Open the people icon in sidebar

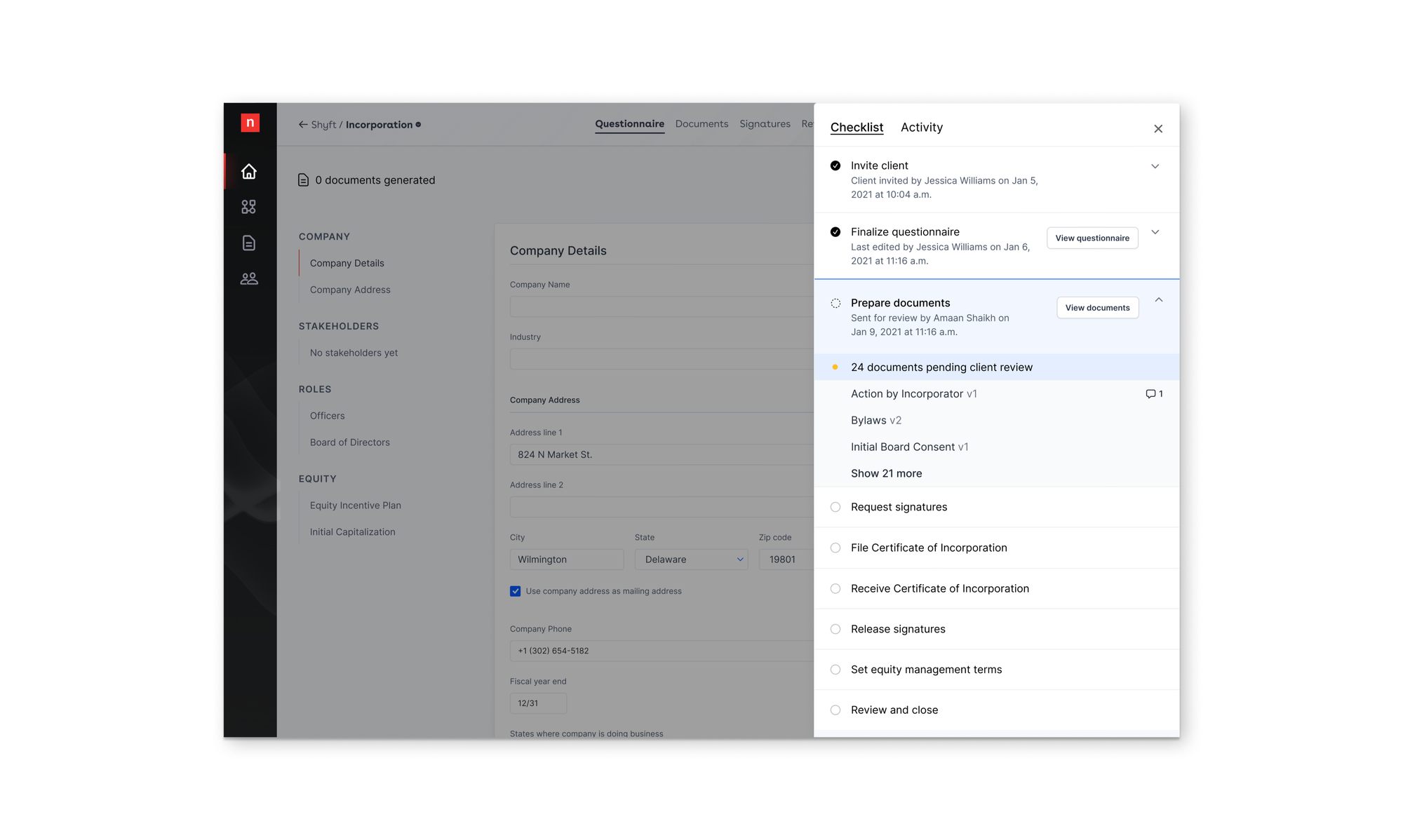(248, 278)
